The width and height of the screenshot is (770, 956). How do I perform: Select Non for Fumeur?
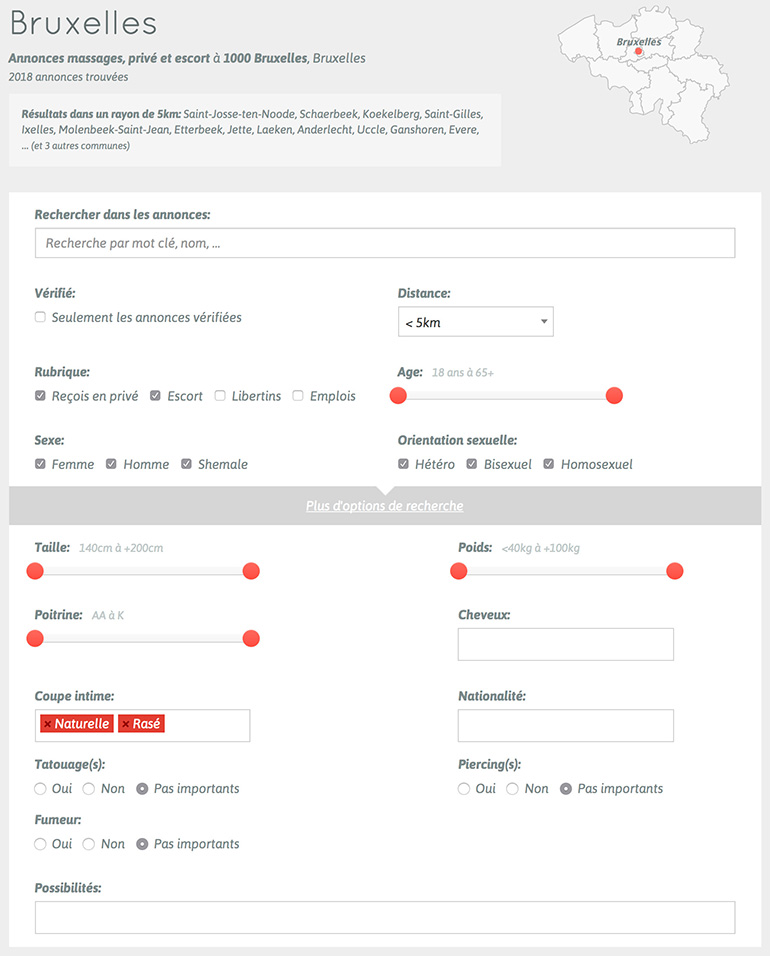click(89, 844)
